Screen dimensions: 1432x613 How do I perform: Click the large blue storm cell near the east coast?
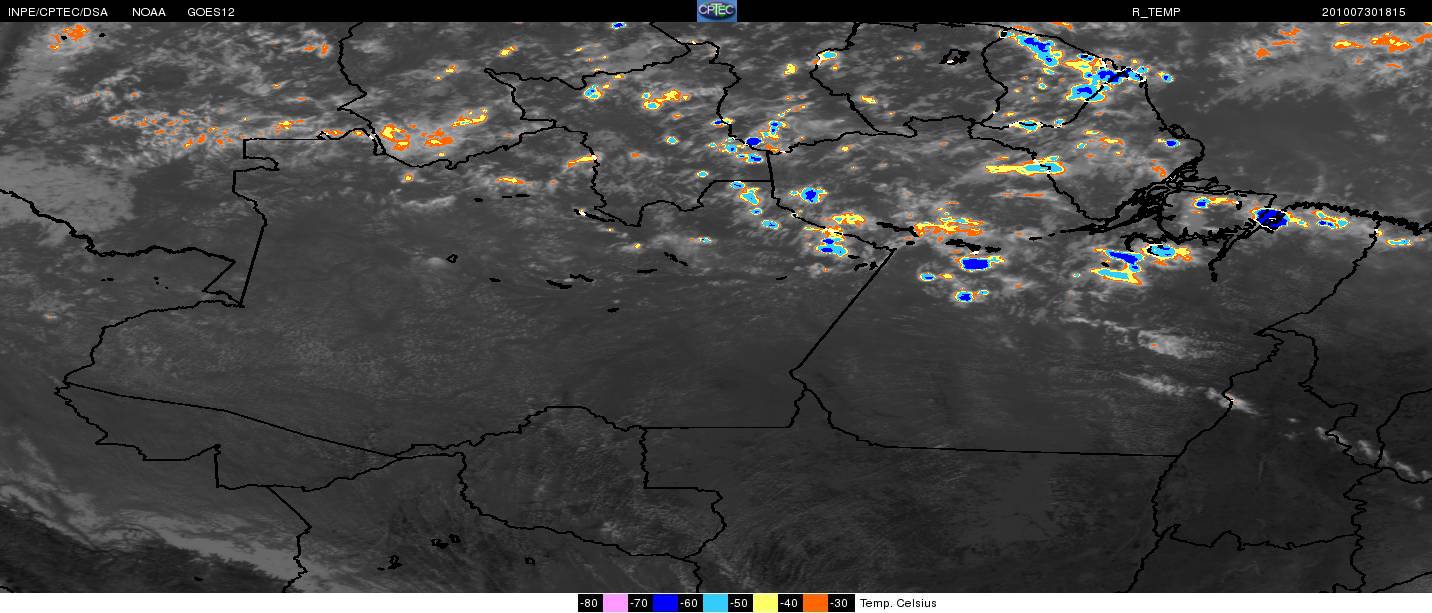tap(1270, 217)
